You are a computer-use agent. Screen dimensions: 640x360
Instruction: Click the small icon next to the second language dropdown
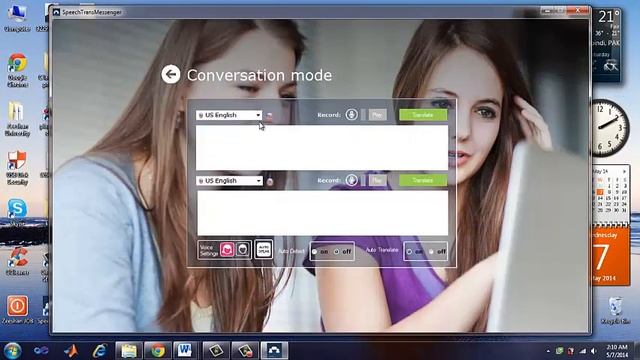[270, 181]
